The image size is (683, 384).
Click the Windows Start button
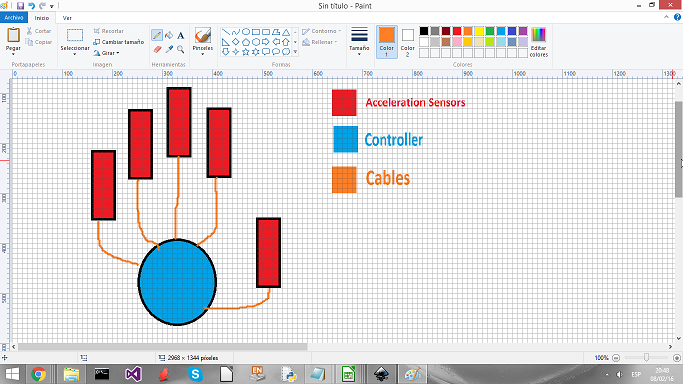[x=12, y=374]
